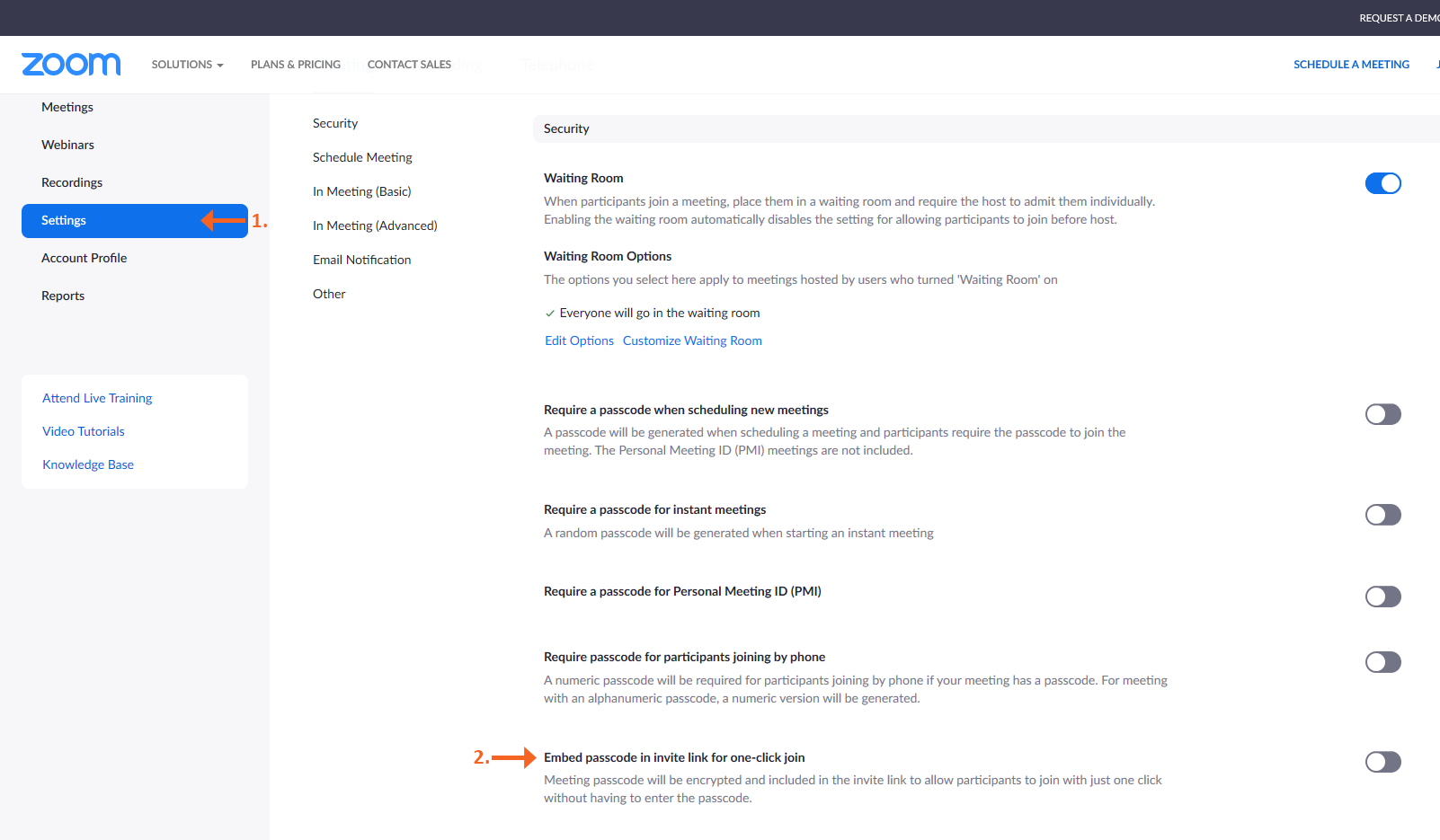Go to Schedule Meeting settings section

coord(362,157)
